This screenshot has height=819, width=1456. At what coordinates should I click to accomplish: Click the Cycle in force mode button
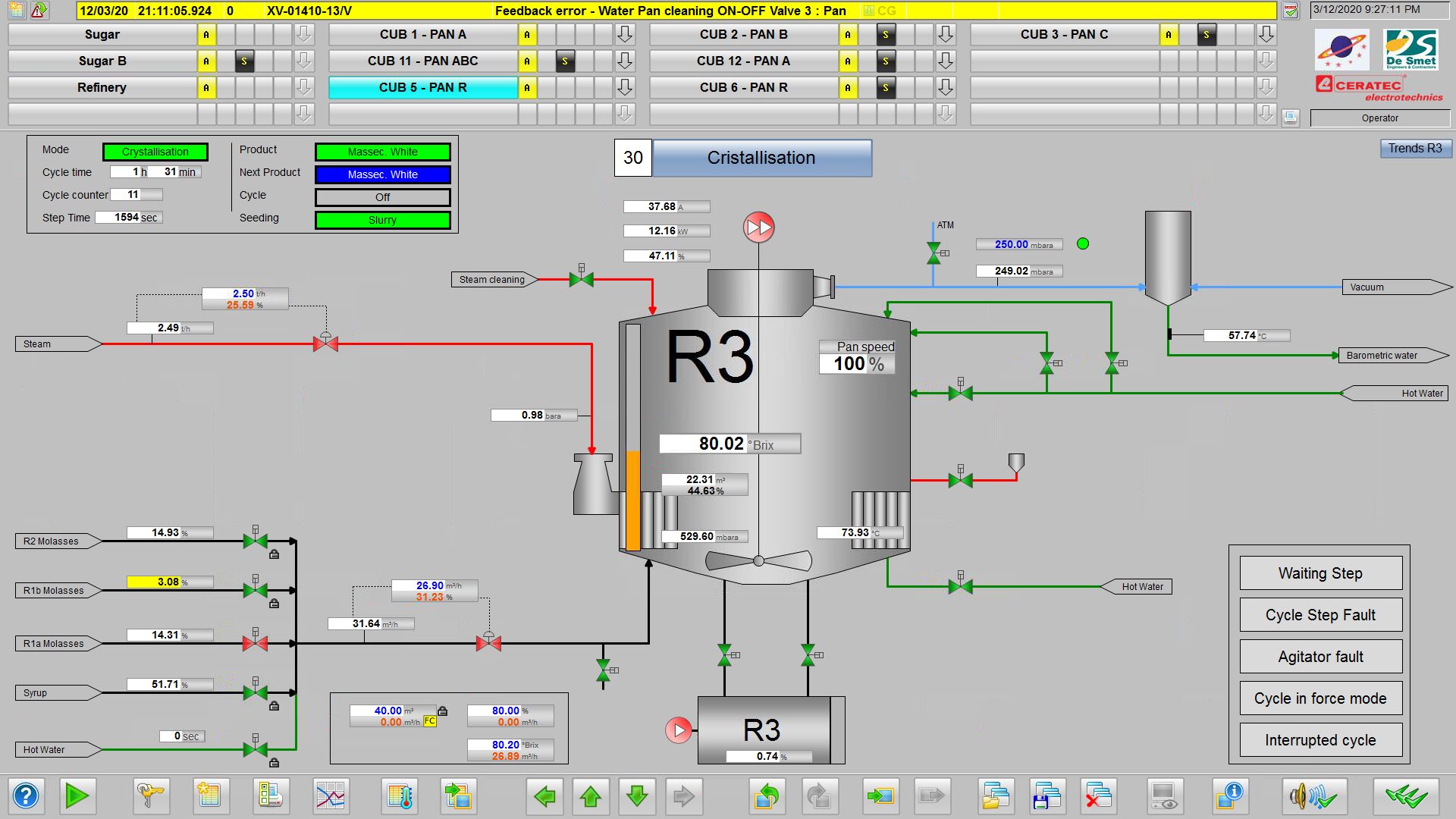(1319, 698)
